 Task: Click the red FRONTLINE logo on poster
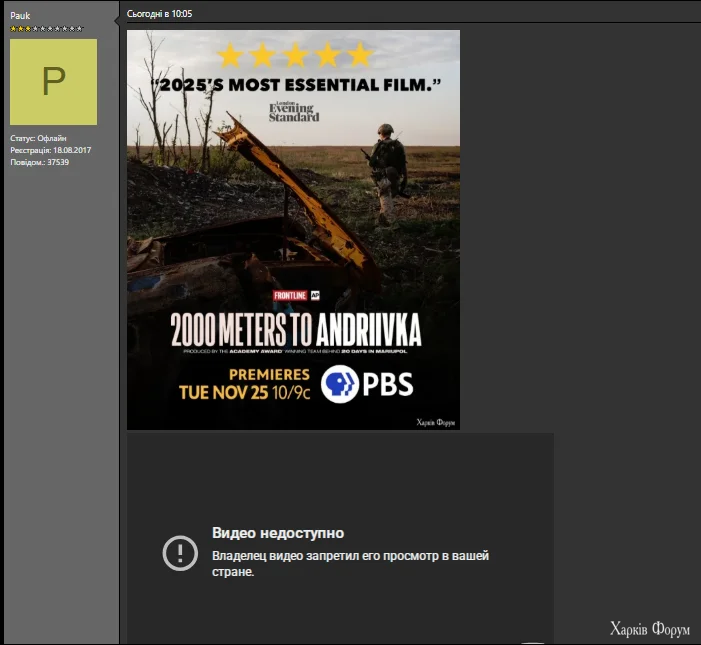(x=290, y=296)
